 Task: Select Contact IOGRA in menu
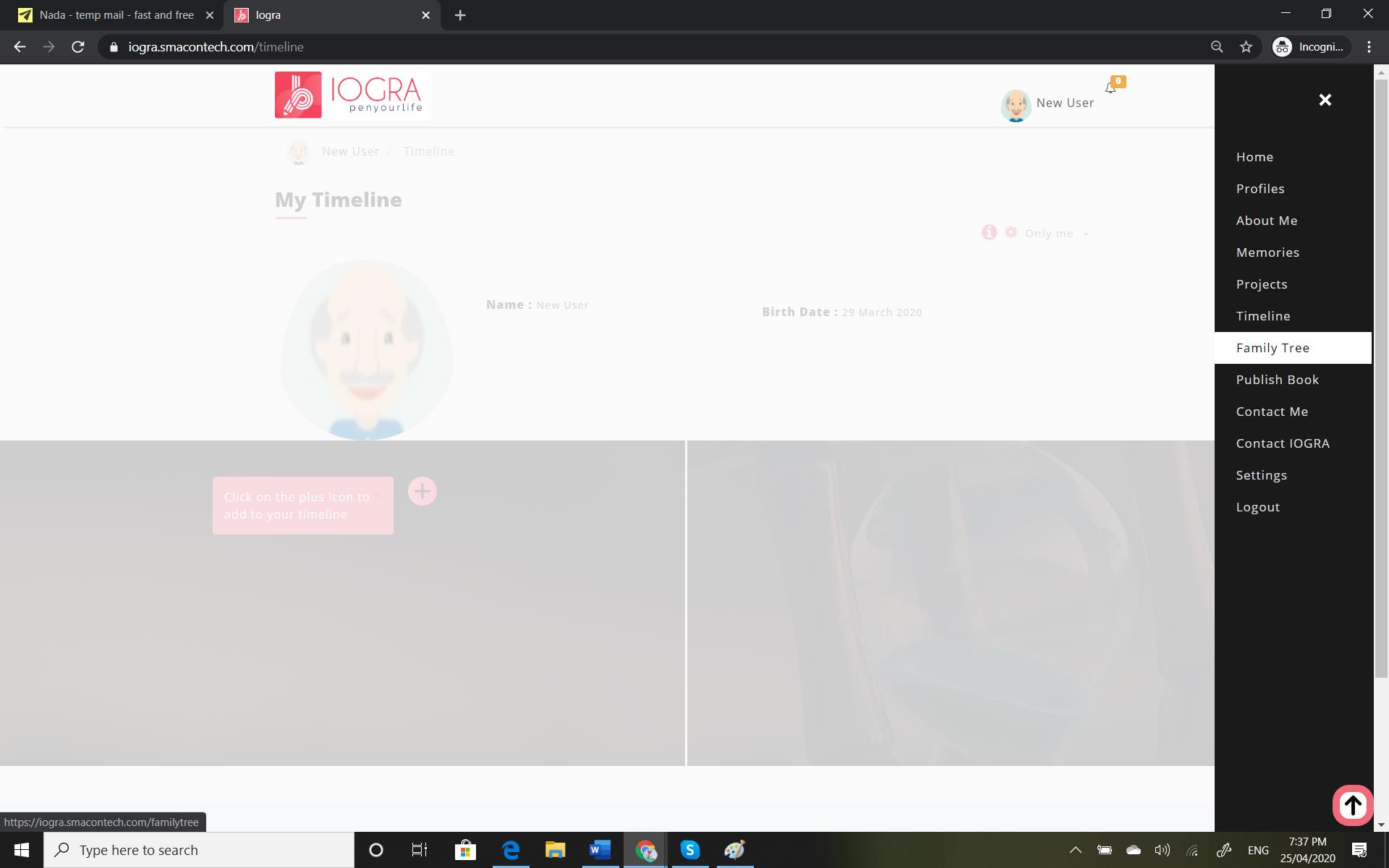click(1283, 443)
